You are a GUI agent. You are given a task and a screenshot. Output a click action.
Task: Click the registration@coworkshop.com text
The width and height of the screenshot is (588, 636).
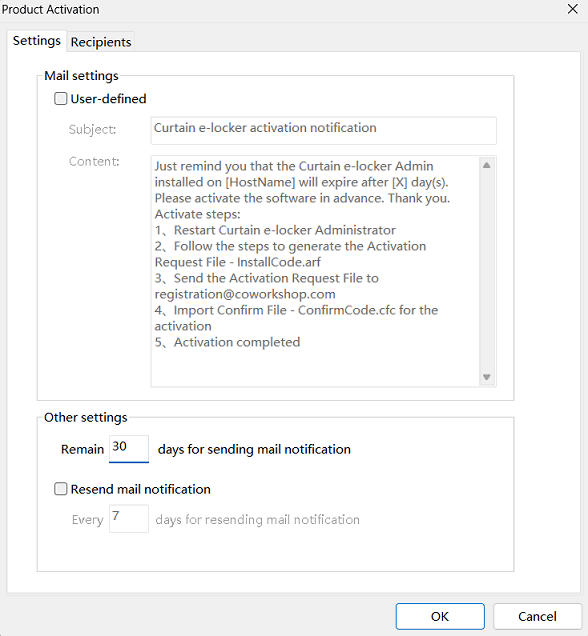point(245,294)
